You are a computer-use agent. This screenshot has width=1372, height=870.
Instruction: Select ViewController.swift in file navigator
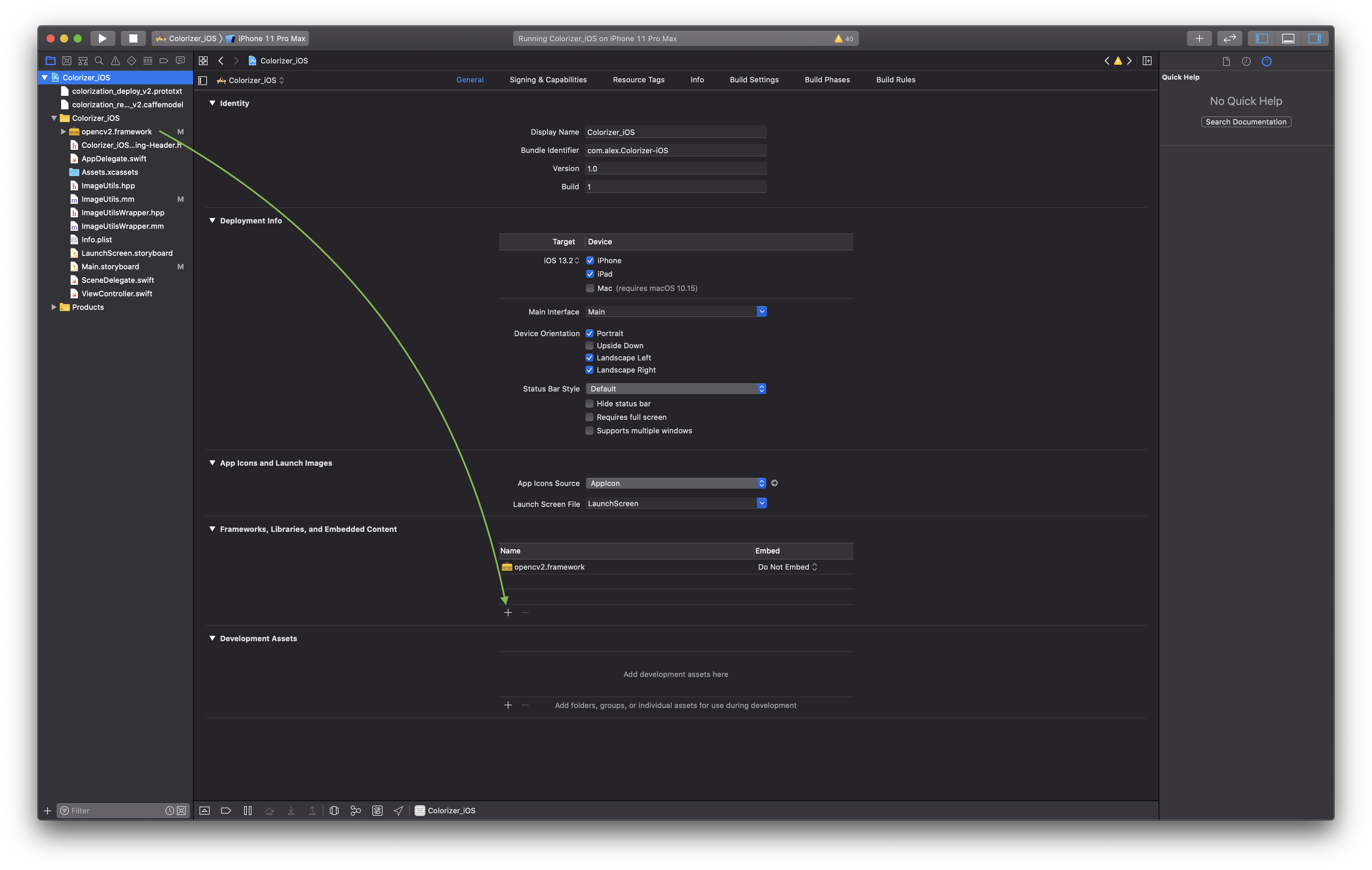pyautogui.click(x=116, y=294)
